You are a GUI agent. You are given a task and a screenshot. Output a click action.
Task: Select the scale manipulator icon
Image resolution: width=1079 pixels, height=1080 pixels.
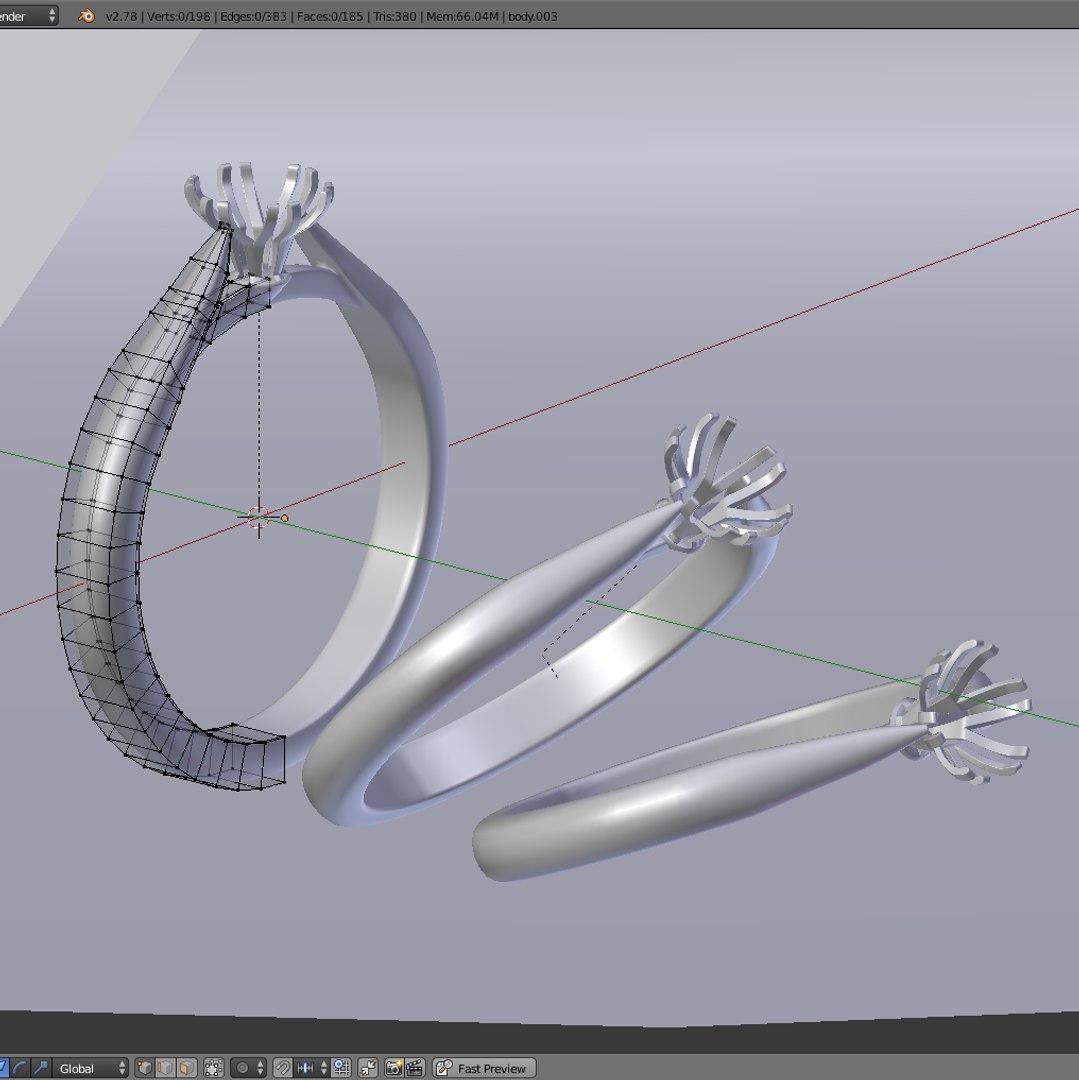click(x=41, y=1068)
